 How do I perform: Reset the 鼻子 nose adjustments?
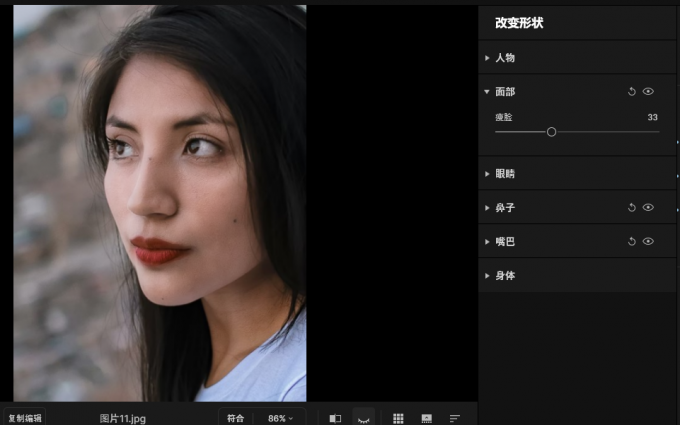631,208
